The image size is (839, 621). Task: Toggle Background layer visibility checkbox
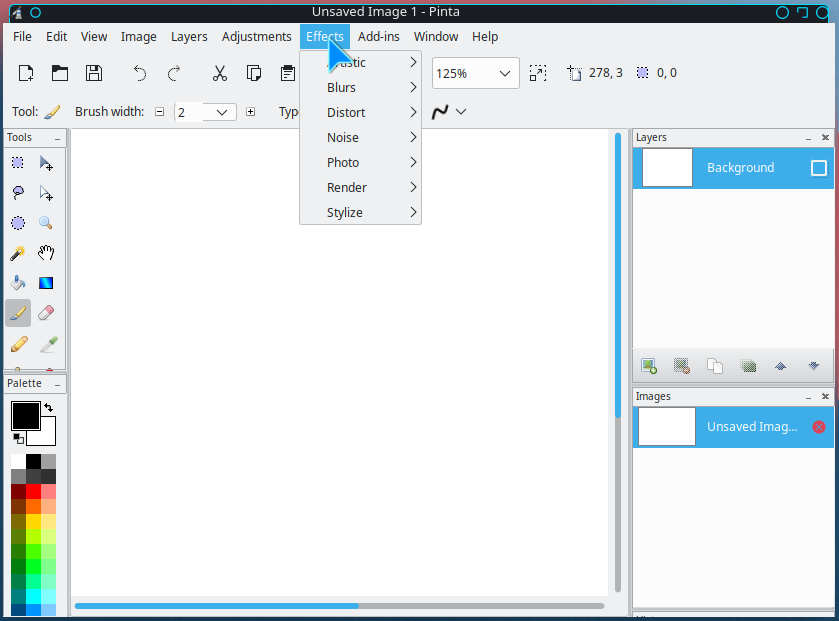[x=819, y=168]
